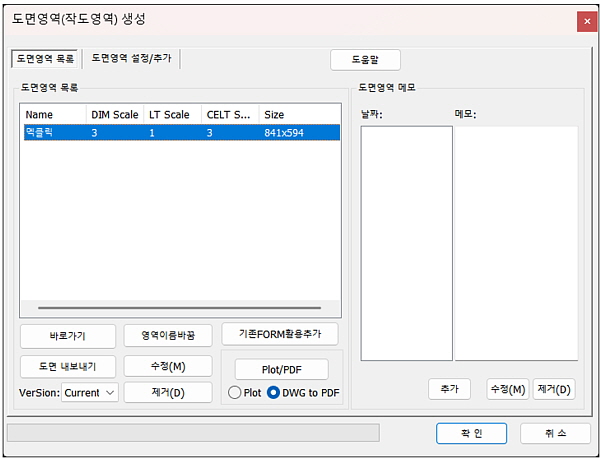Click the Plot/PDF button
The image size is (600, 458).
pos(282,370)
